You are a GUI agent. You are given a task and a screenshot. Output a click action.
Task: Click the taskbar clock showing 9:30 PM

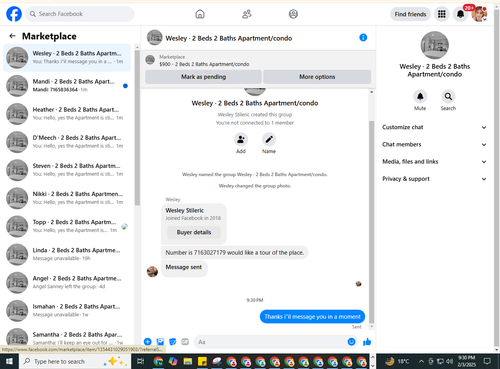coord(466,361)
